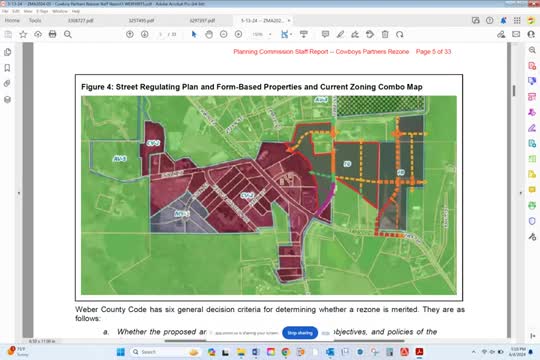Open the View menu

tap(28, 11)
